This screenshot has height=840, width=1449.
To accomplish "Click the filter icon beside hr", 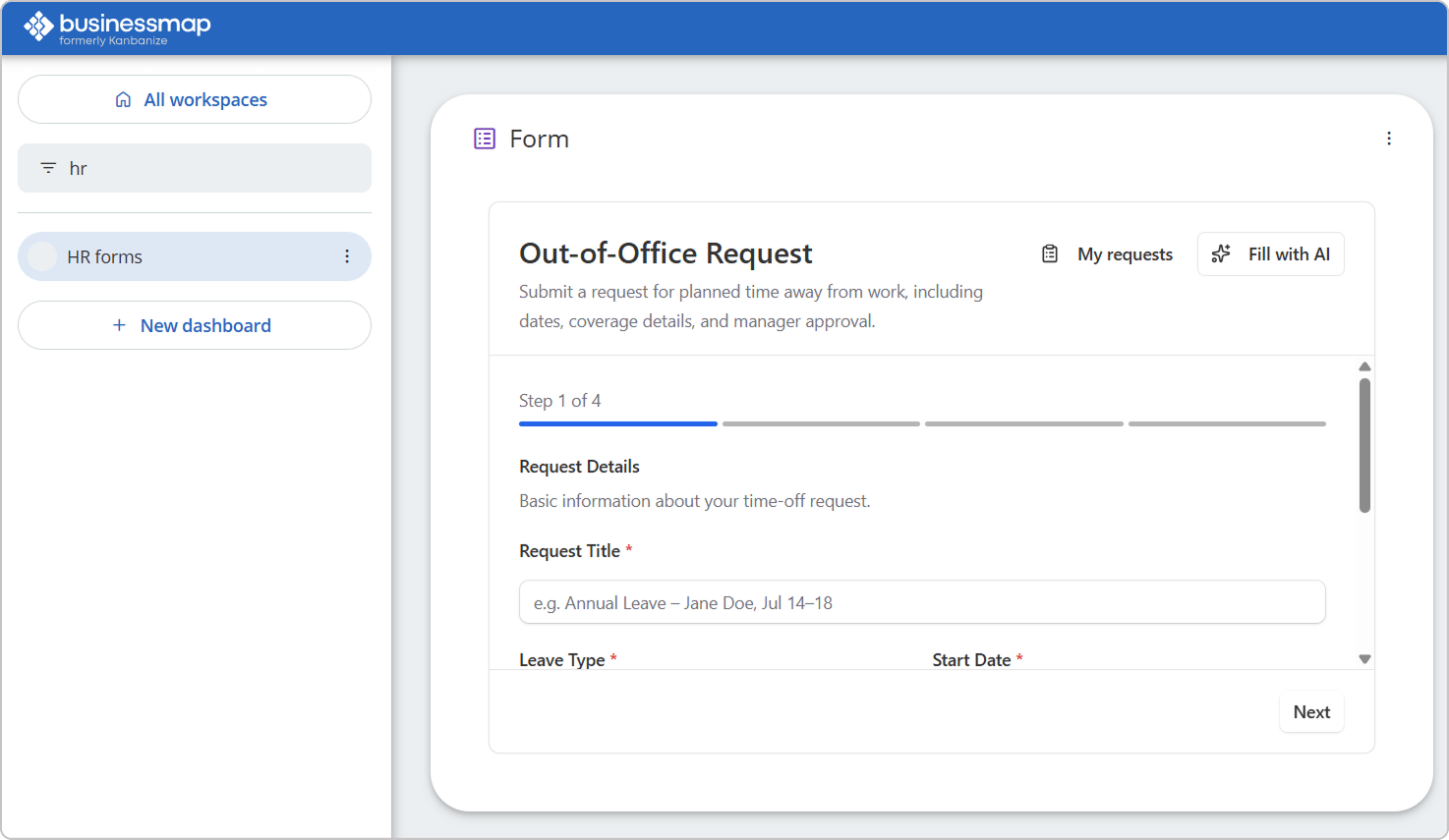I will (48, 168).
